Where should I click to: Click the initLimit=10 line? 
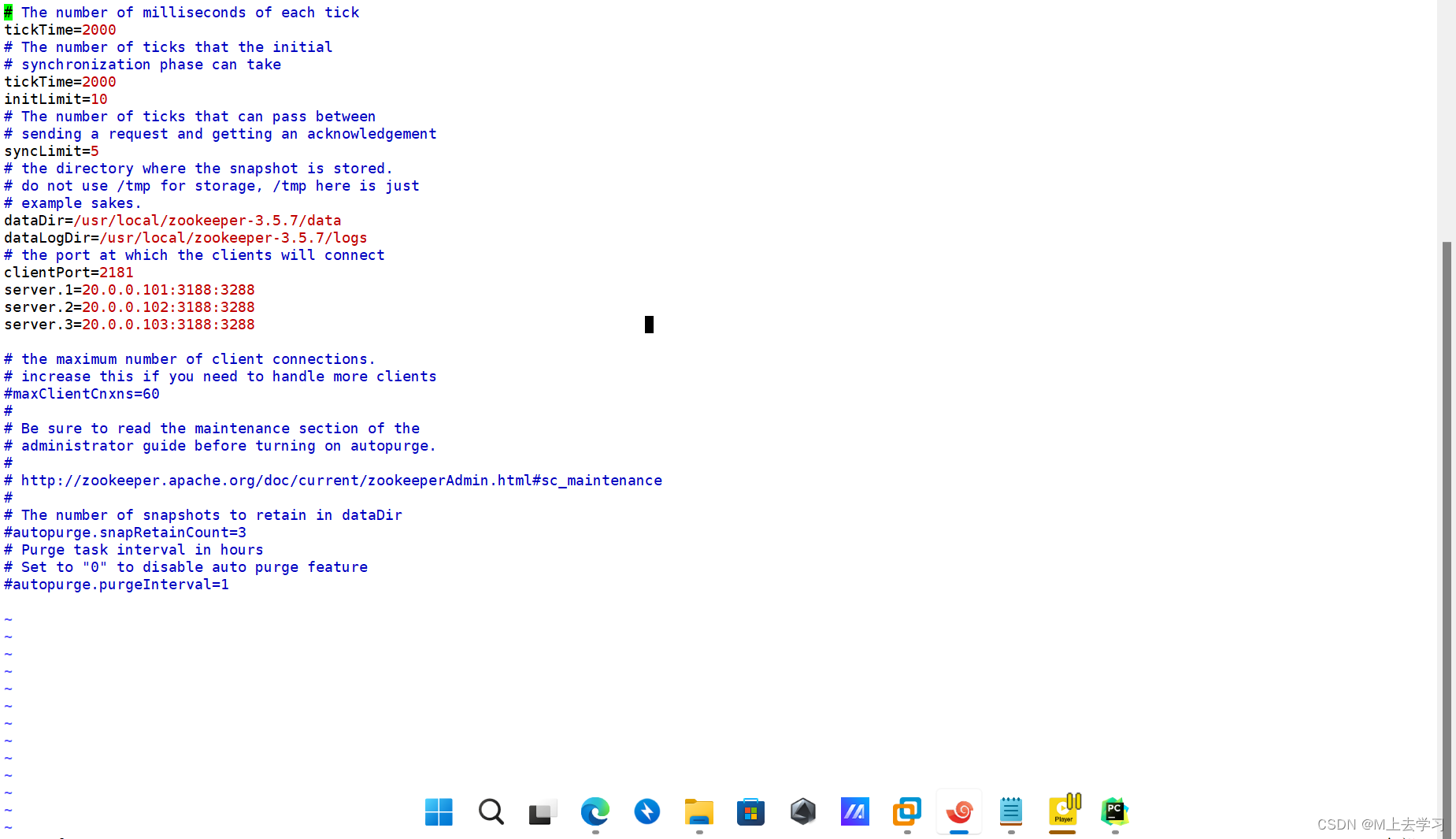[56, 99]
